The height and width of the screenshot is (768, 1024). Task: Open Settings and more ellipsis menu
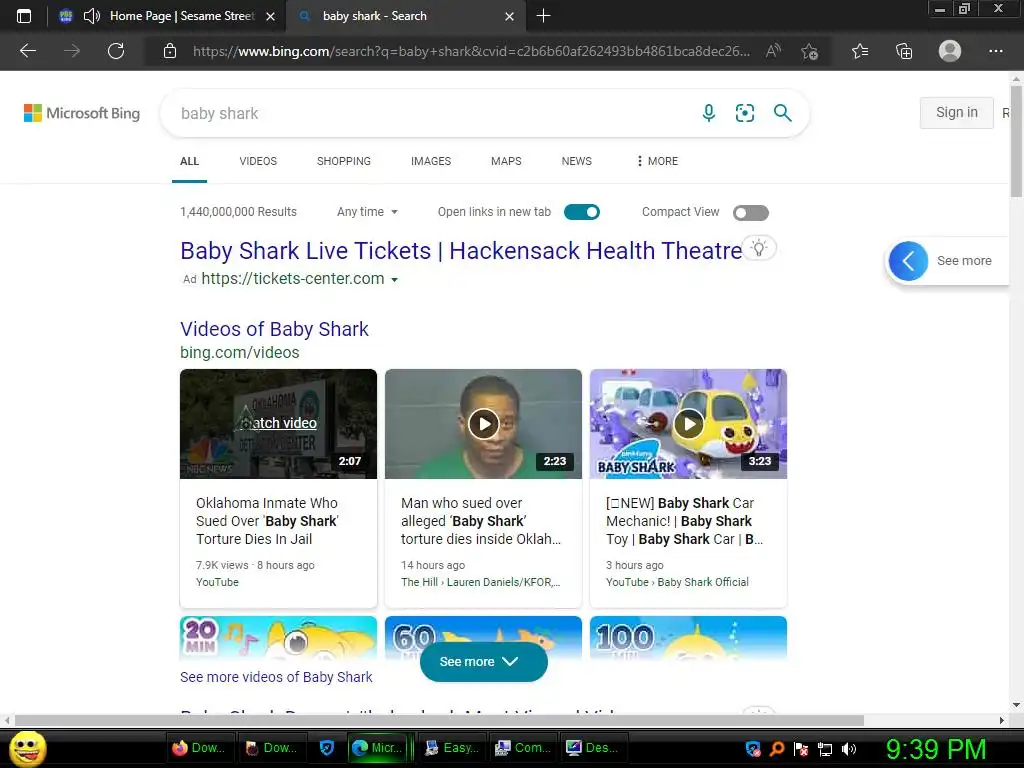click(996, 51)
